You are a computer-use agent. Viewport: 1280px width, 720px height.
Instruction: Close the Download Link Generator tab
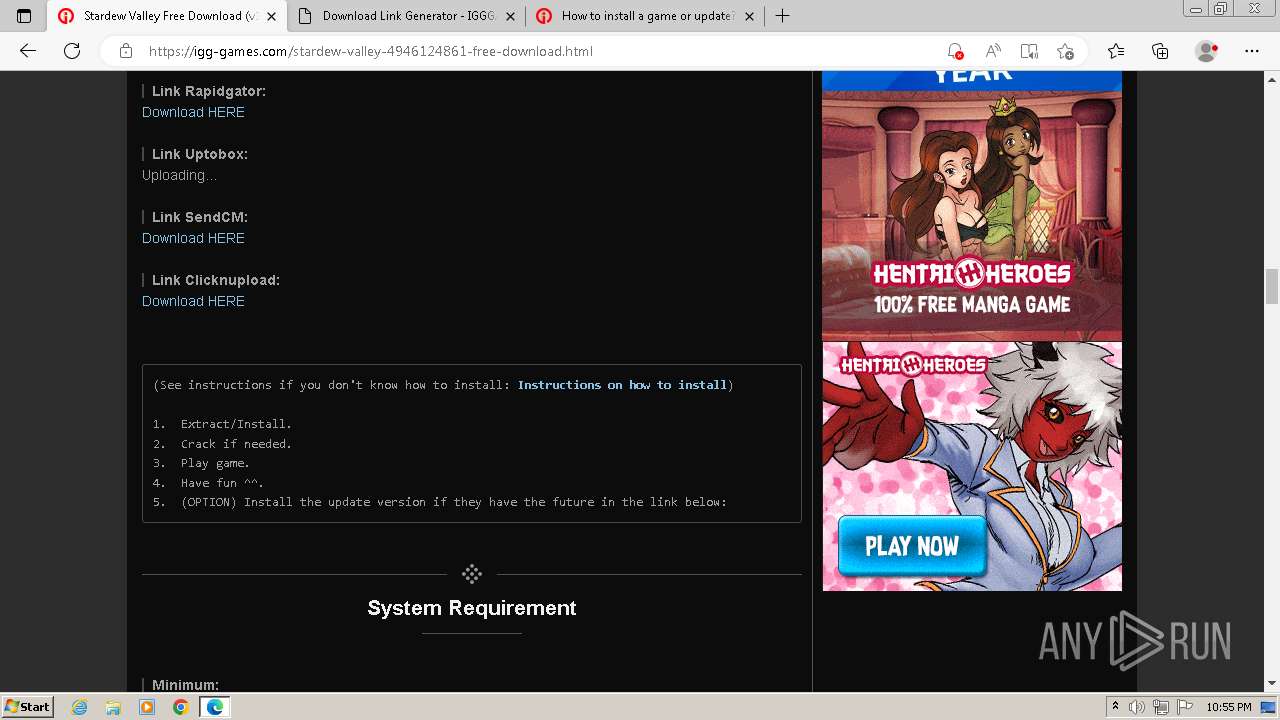[510, 16]
